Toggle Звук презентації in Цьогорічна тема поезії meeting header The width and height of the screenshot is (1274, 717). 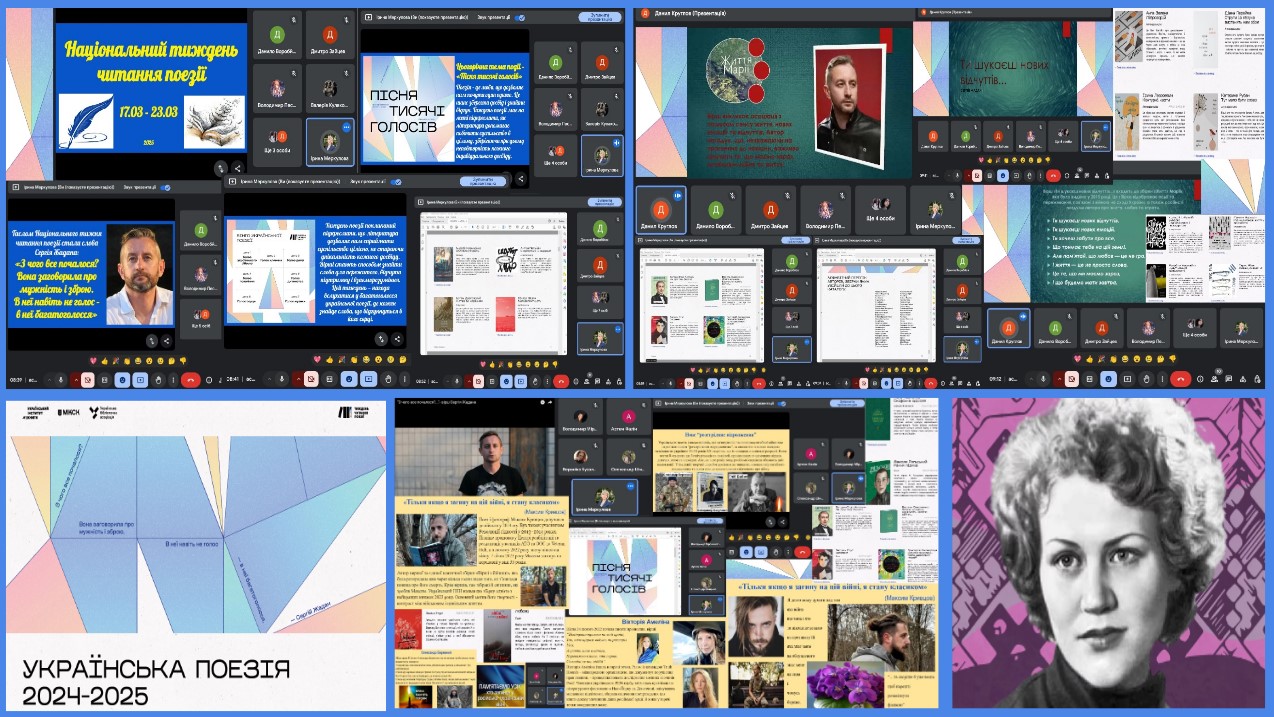tap(519, 17)
